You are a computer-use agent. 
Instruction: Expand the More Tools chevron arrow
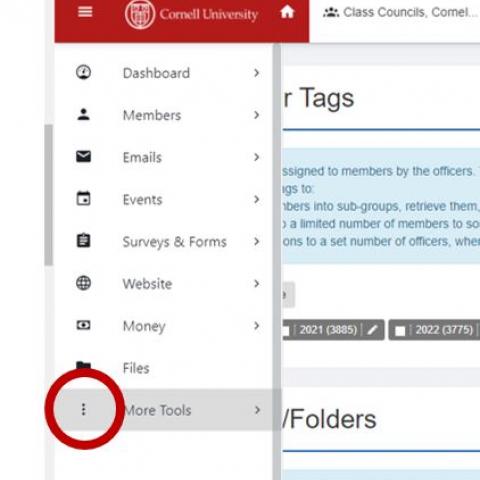click(x=257, y=410)
